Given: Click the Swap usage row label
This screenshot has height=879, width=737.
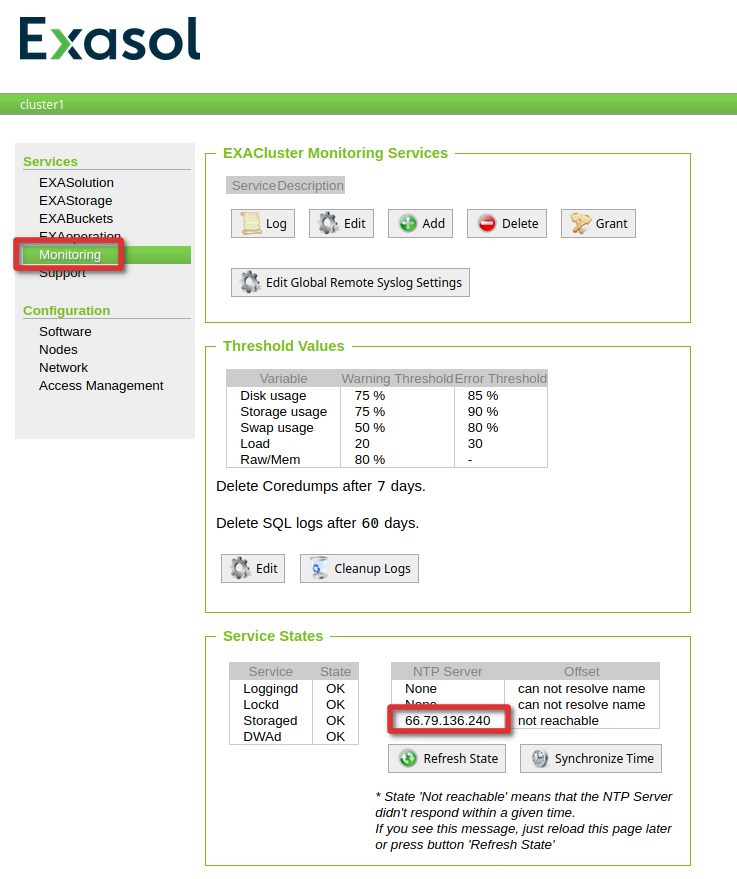Looking at the screenshot, I should pyautogui.click(x=276, y=427).
